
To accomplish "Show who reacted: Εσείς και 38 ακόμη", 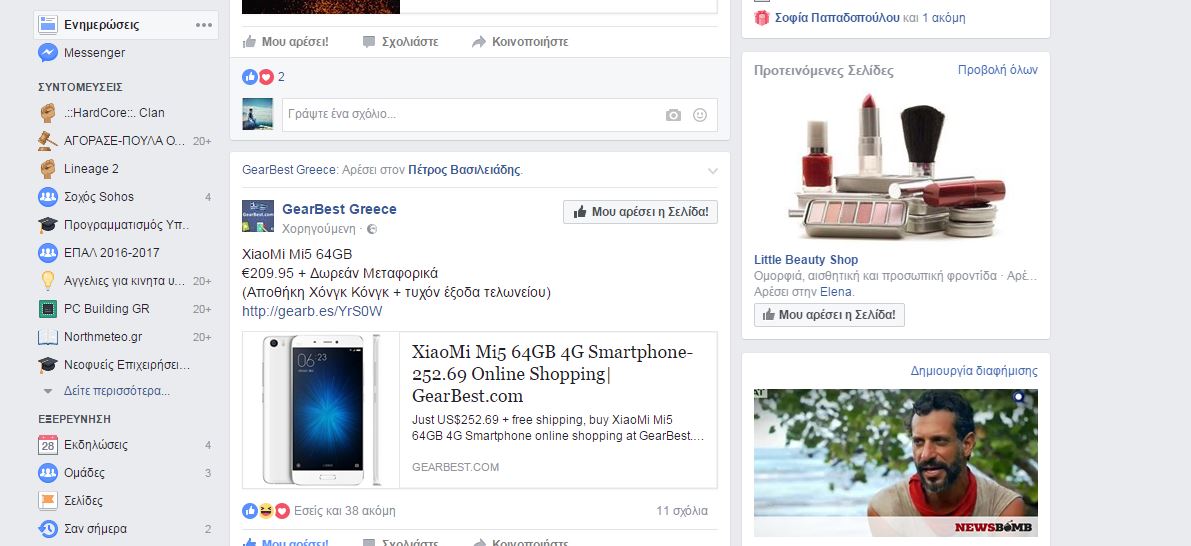I will coord(344,511).
